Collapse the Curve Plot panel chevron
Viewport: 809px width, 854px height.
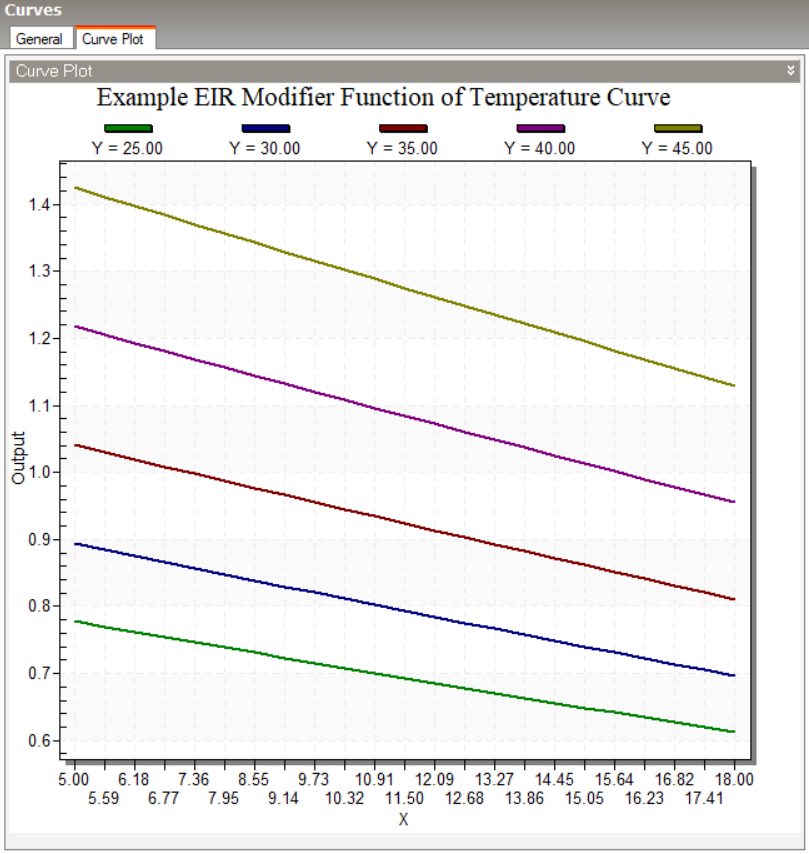click(790, 71)
